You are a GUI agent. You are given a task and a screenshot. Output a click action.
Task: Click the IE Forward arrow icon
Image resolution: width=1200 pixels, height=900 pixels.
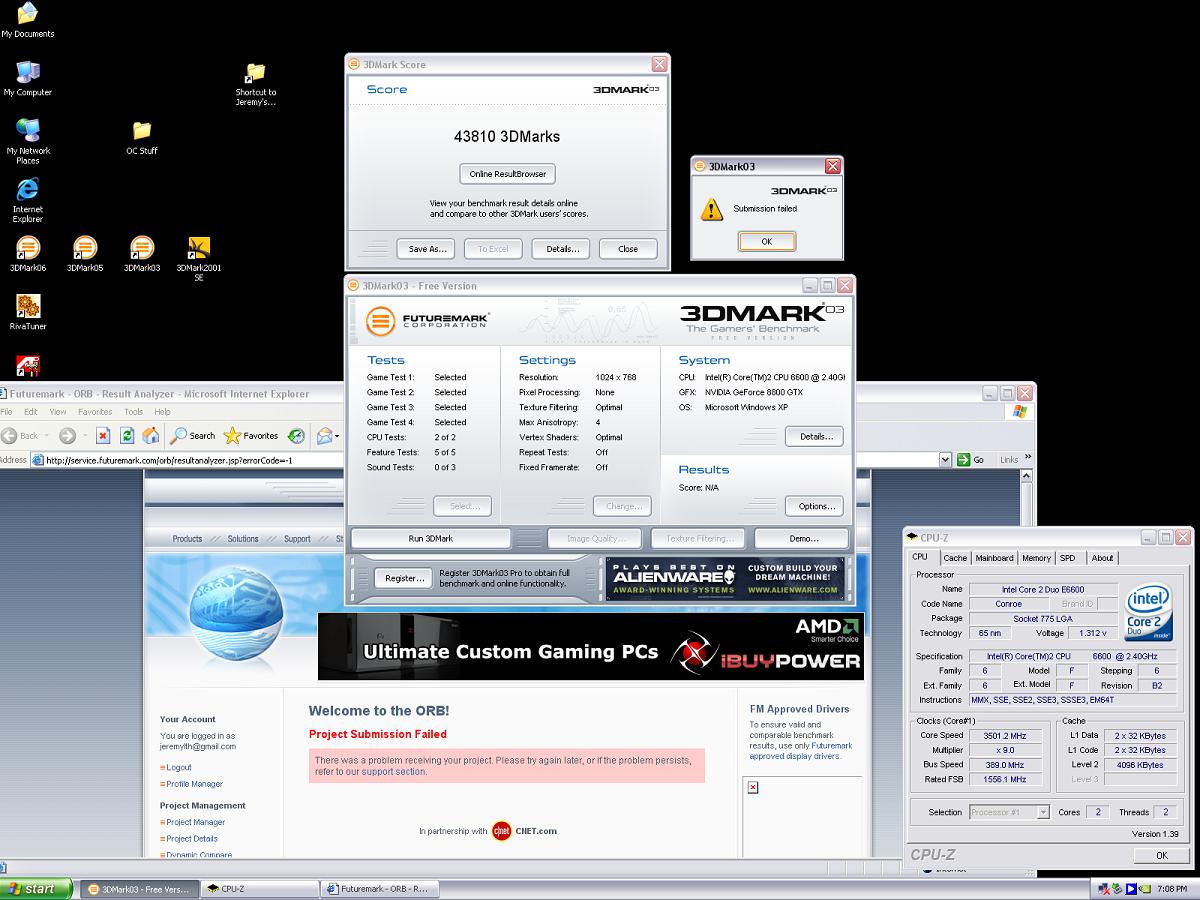67,435
